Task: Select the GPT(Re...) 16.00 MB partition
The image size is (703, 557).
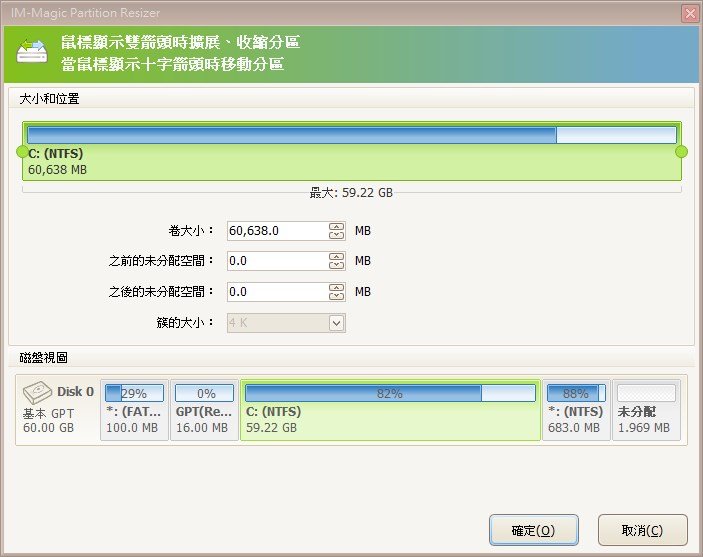Action: point(204,410)
